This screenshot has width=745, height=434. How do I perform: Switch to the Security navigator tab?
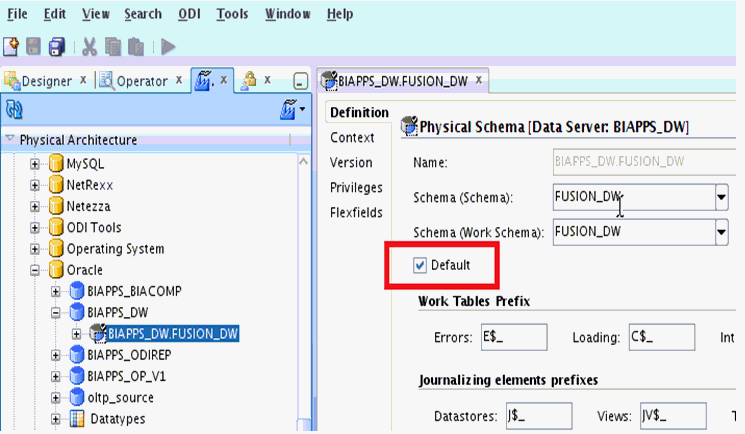point(248,81)
